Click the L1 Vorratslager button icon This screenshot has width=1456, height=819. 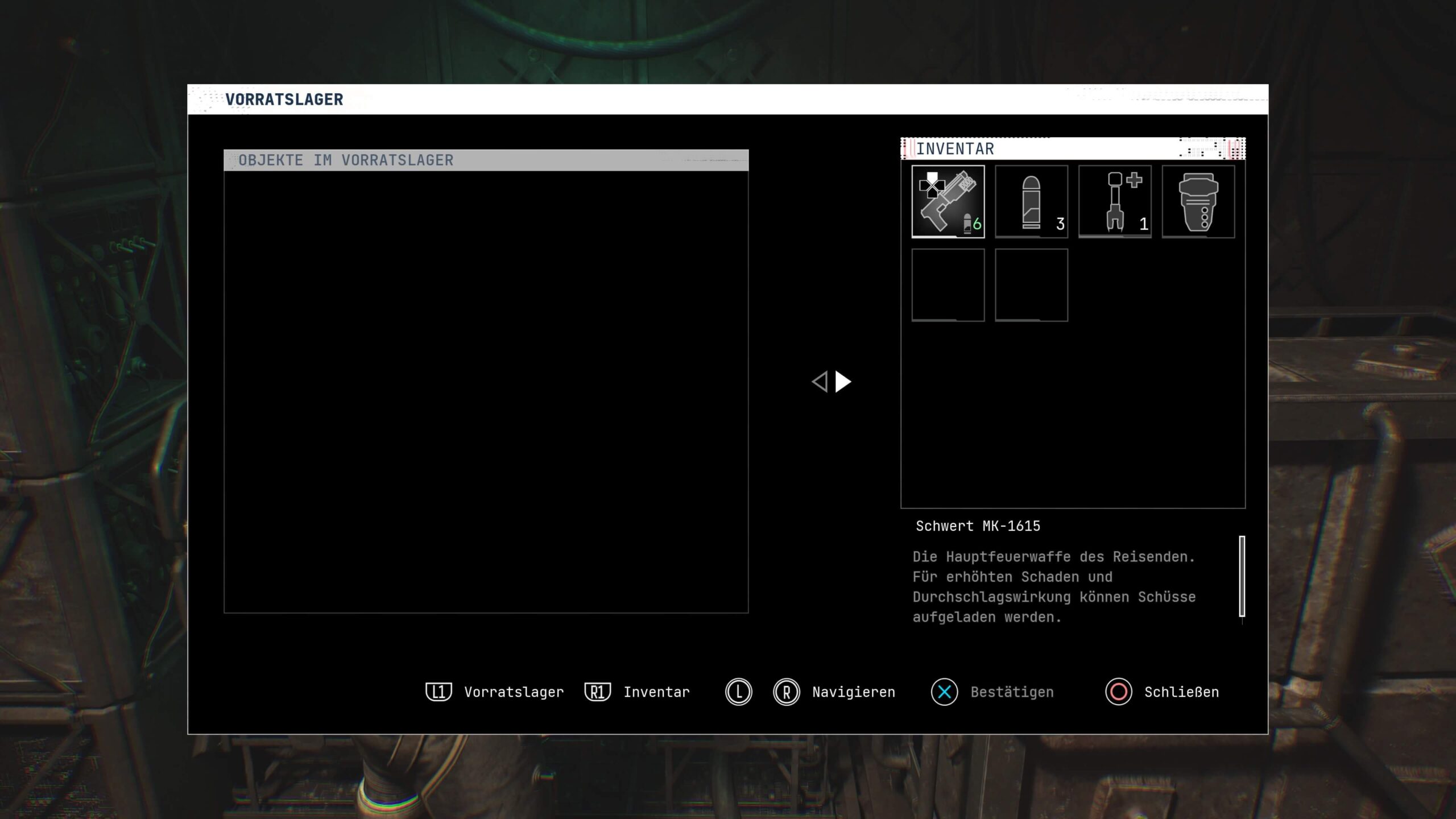point(439,692)
